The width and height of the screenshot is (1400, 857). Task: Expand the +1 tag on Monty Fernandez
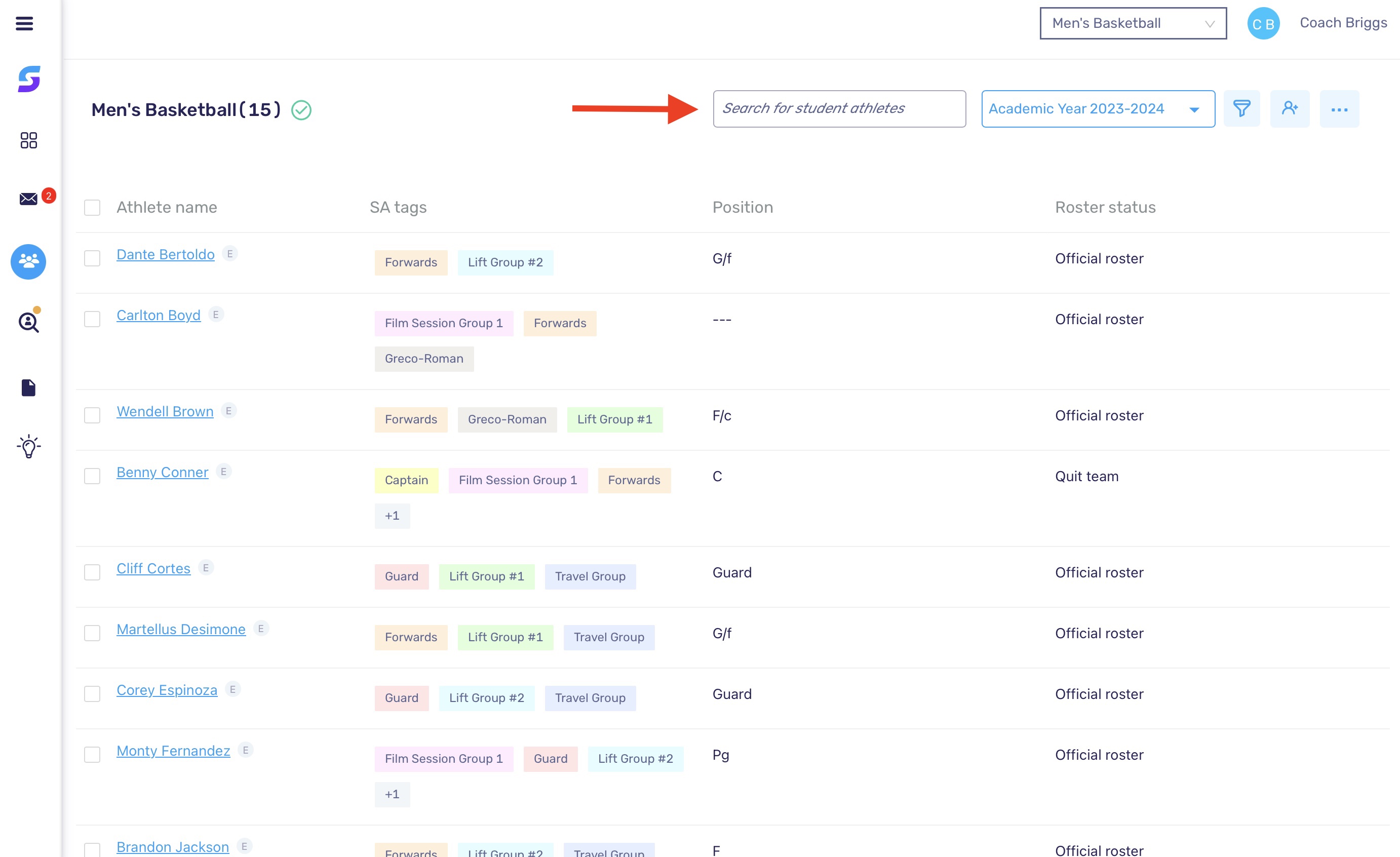click(x=392, y=794)
